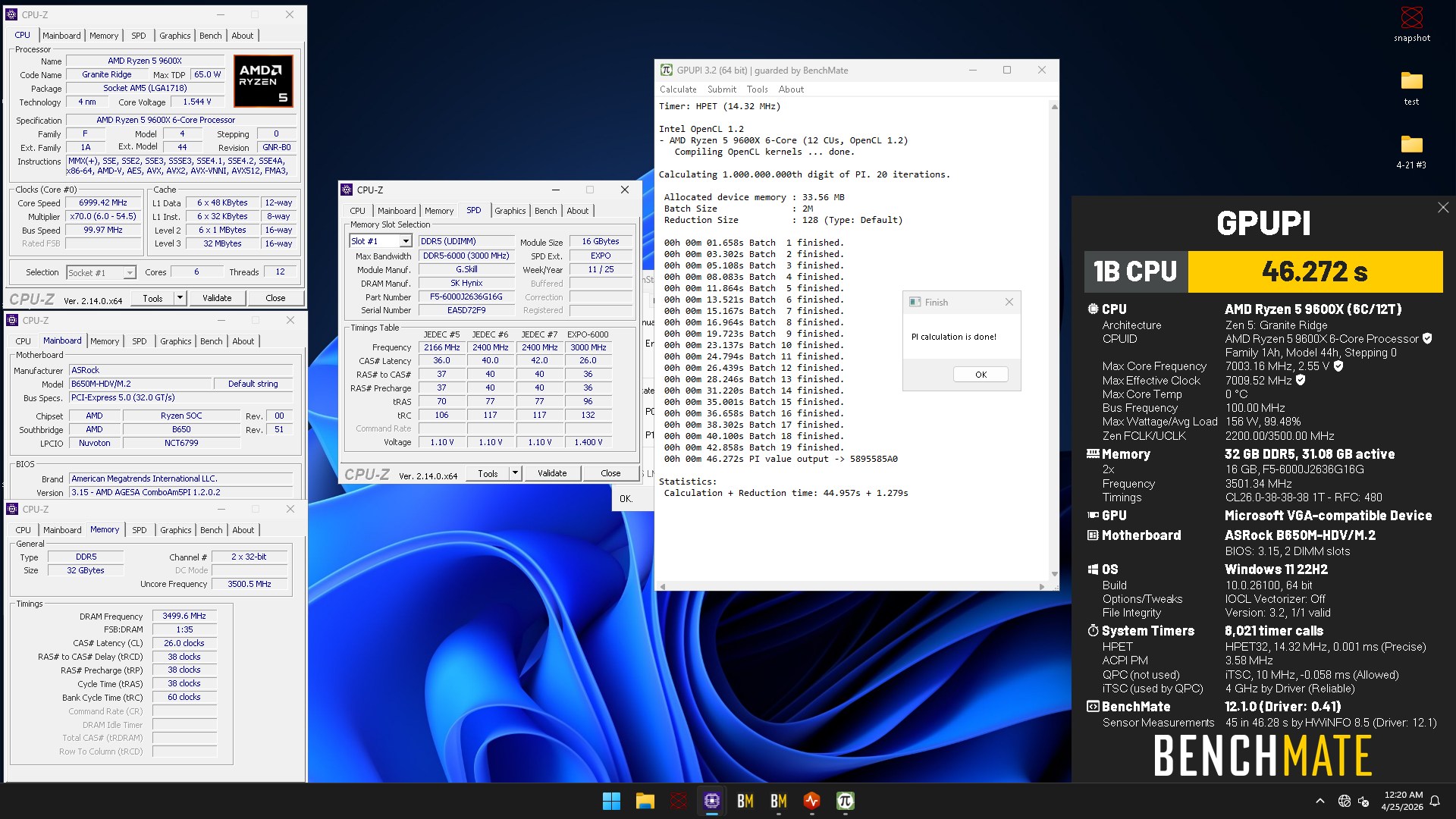The width and height of the screenshot is (1456, 819).
Task: Open the About menu in GPUPI
Action: [791, 89]
